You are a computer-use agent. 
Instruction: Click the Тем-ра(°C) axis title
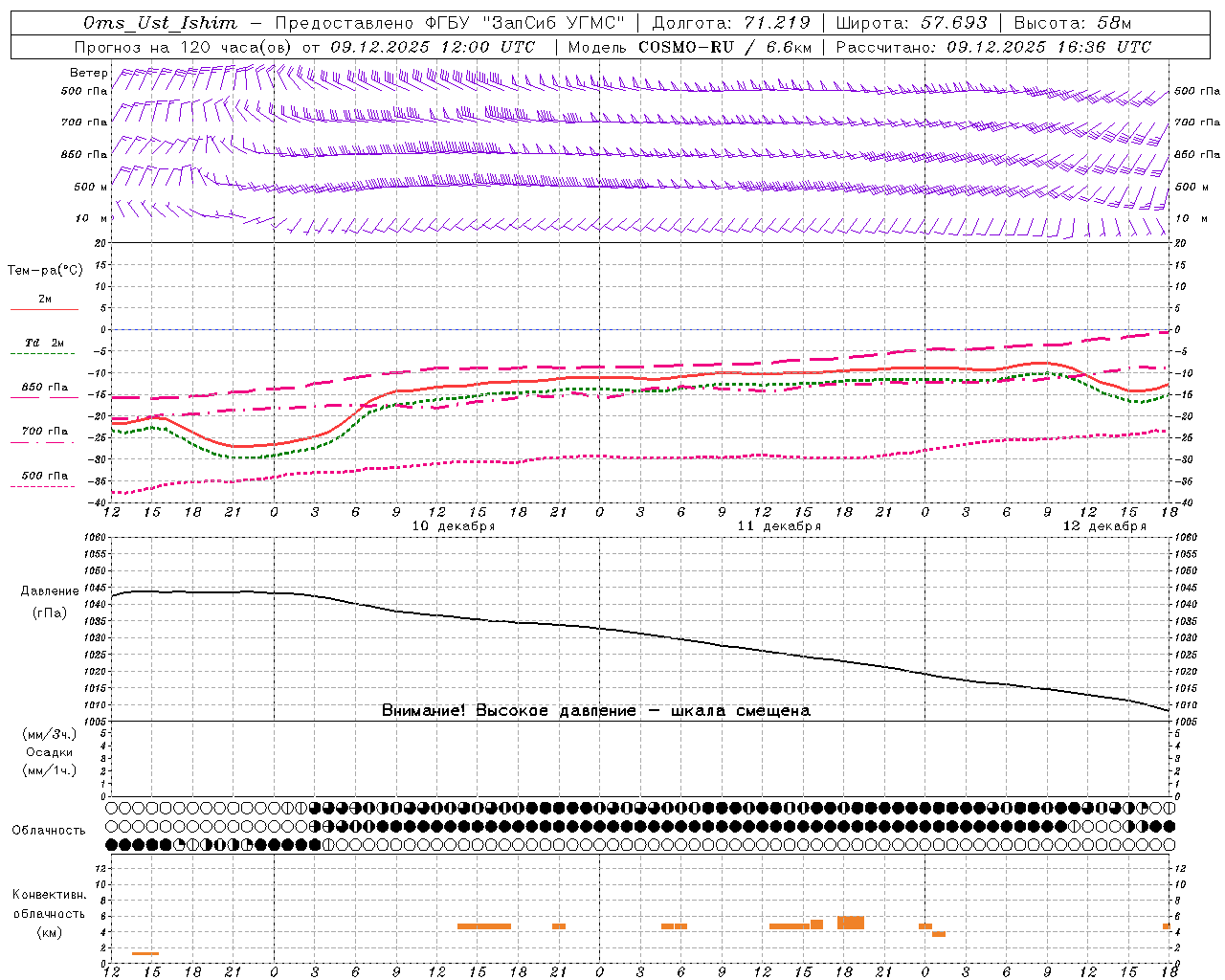[x=45, y=271]
